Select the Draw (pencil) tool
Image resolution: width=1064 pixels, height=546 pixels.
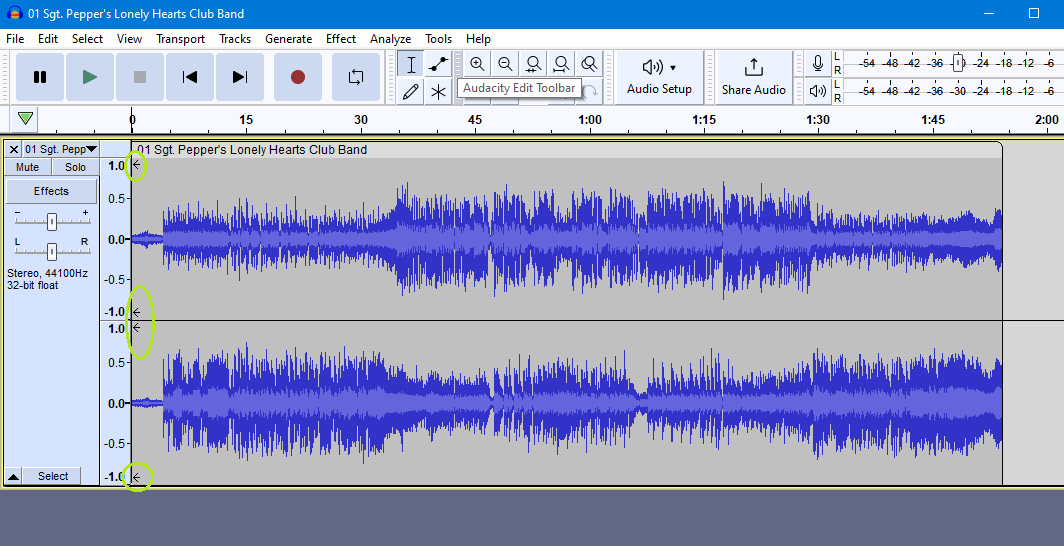pyautogui.click(x=411, y=92)
